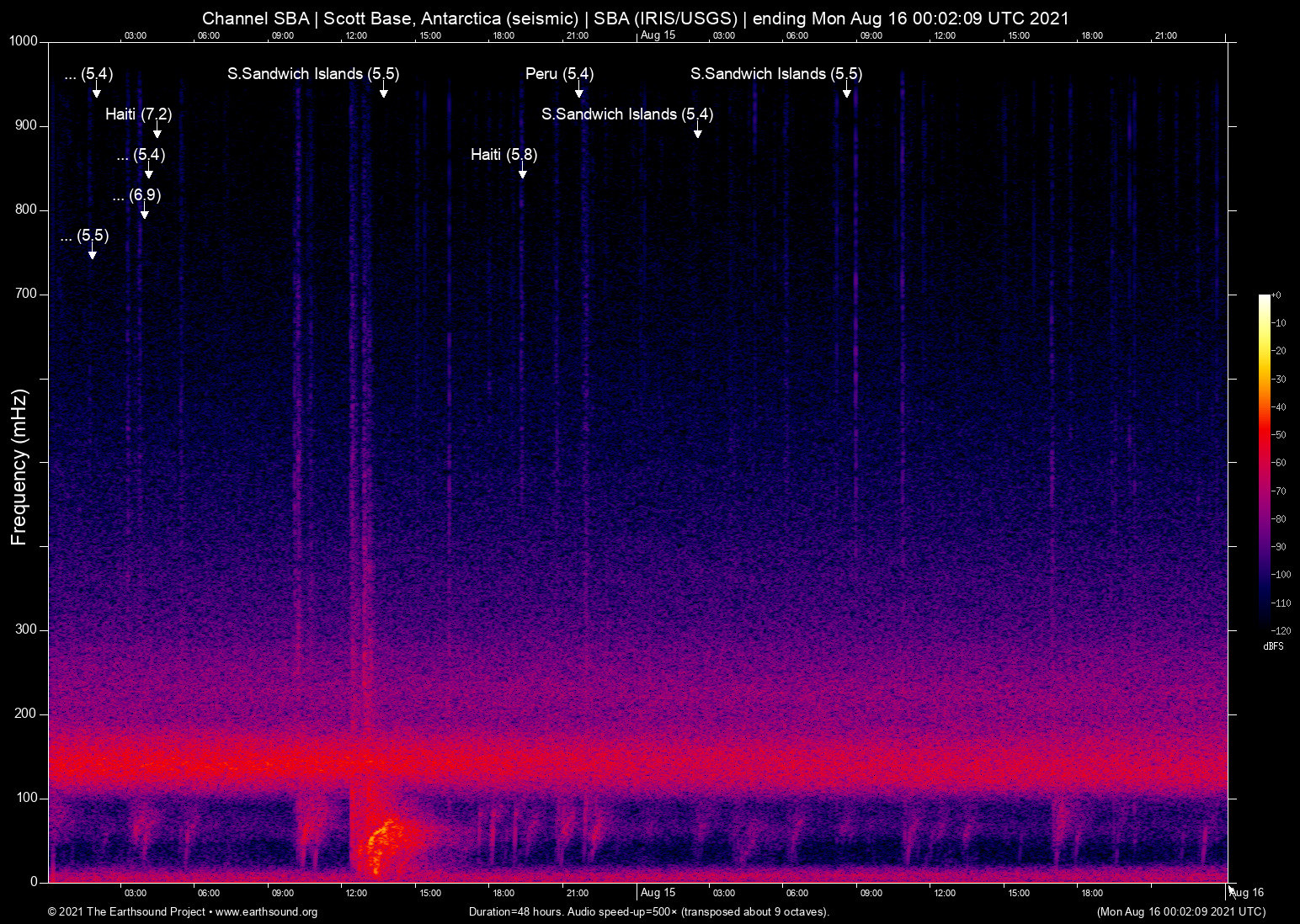Click the arrow beneath the (5.5) ellipsis event
The height and width of the screenshot is (924, 1300).
coord(93,253)
